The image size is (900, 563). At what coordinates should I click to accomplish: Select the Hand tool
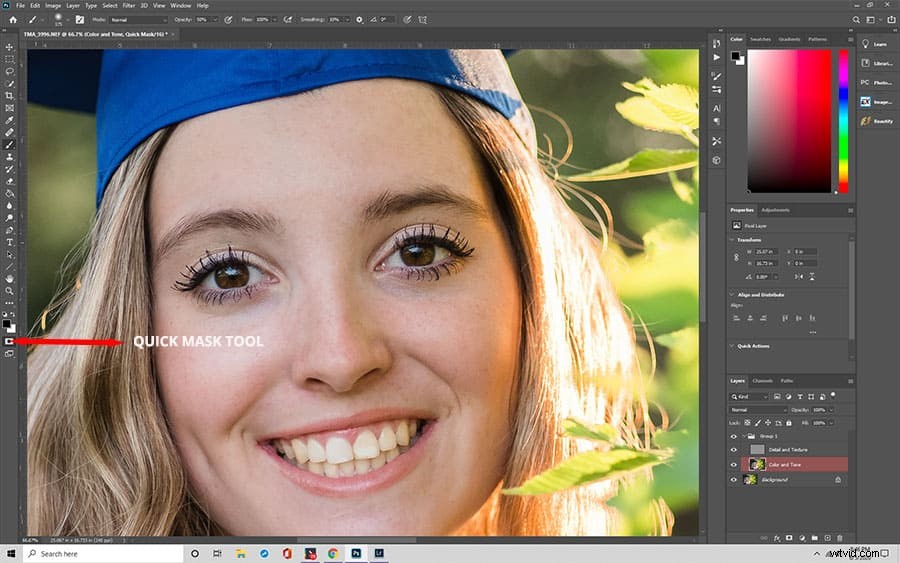pos(9,278)
